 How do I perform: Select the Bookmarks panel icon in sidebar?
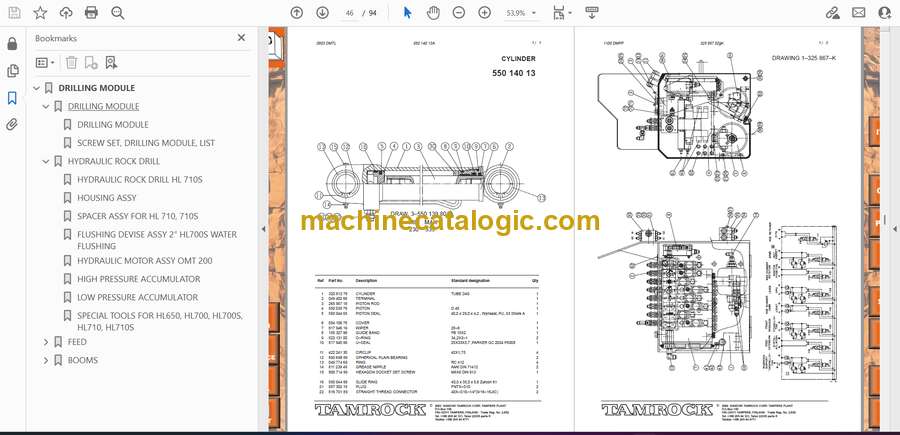[12, 98]
